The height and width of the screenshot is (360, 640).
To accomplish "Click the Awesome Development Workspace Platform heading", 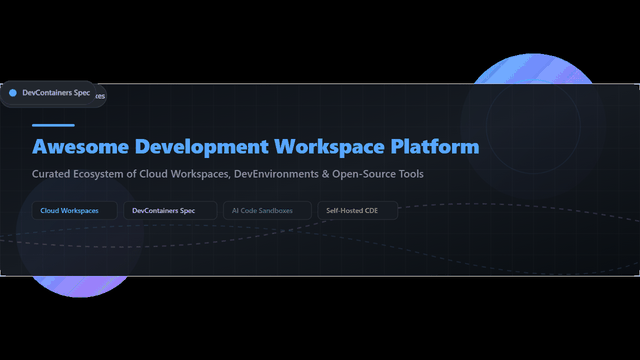I will coord(256,147).
